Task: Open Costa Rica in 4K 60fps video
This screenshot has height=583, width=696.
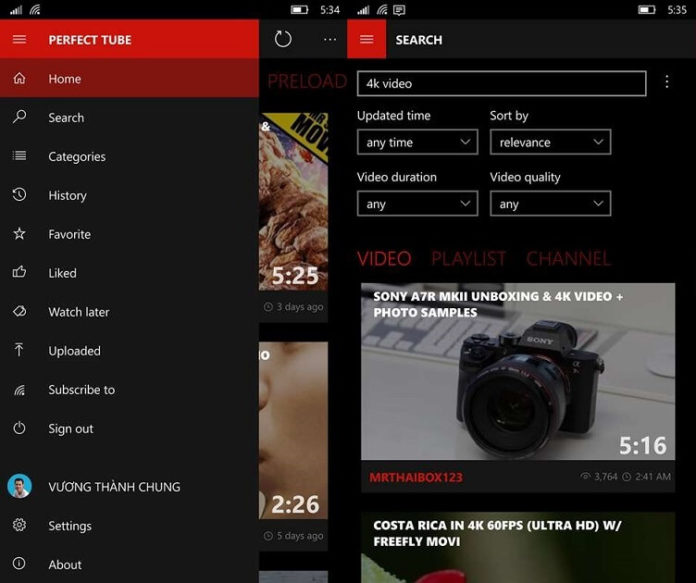Action: 518,547
